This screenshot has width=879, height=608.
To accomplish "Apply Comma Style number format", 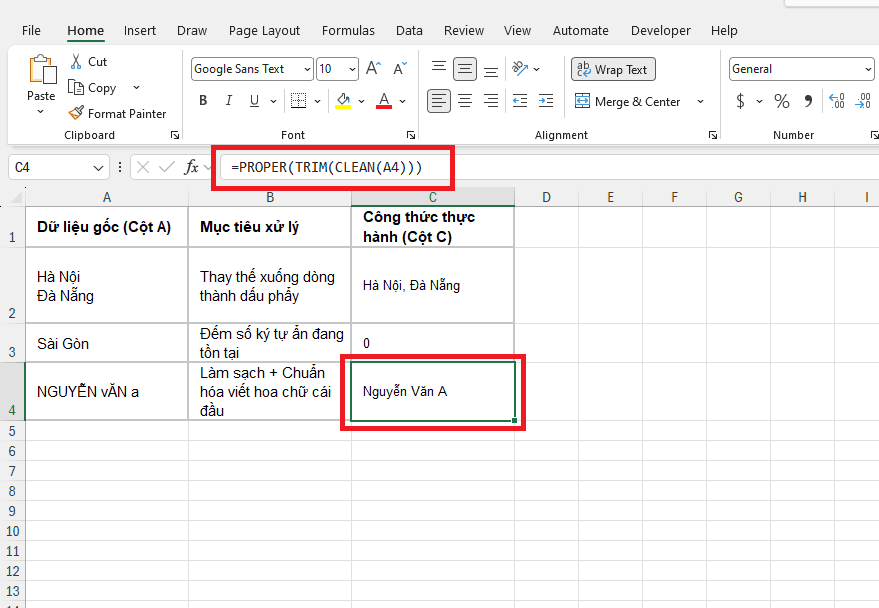I will (808, 101).
